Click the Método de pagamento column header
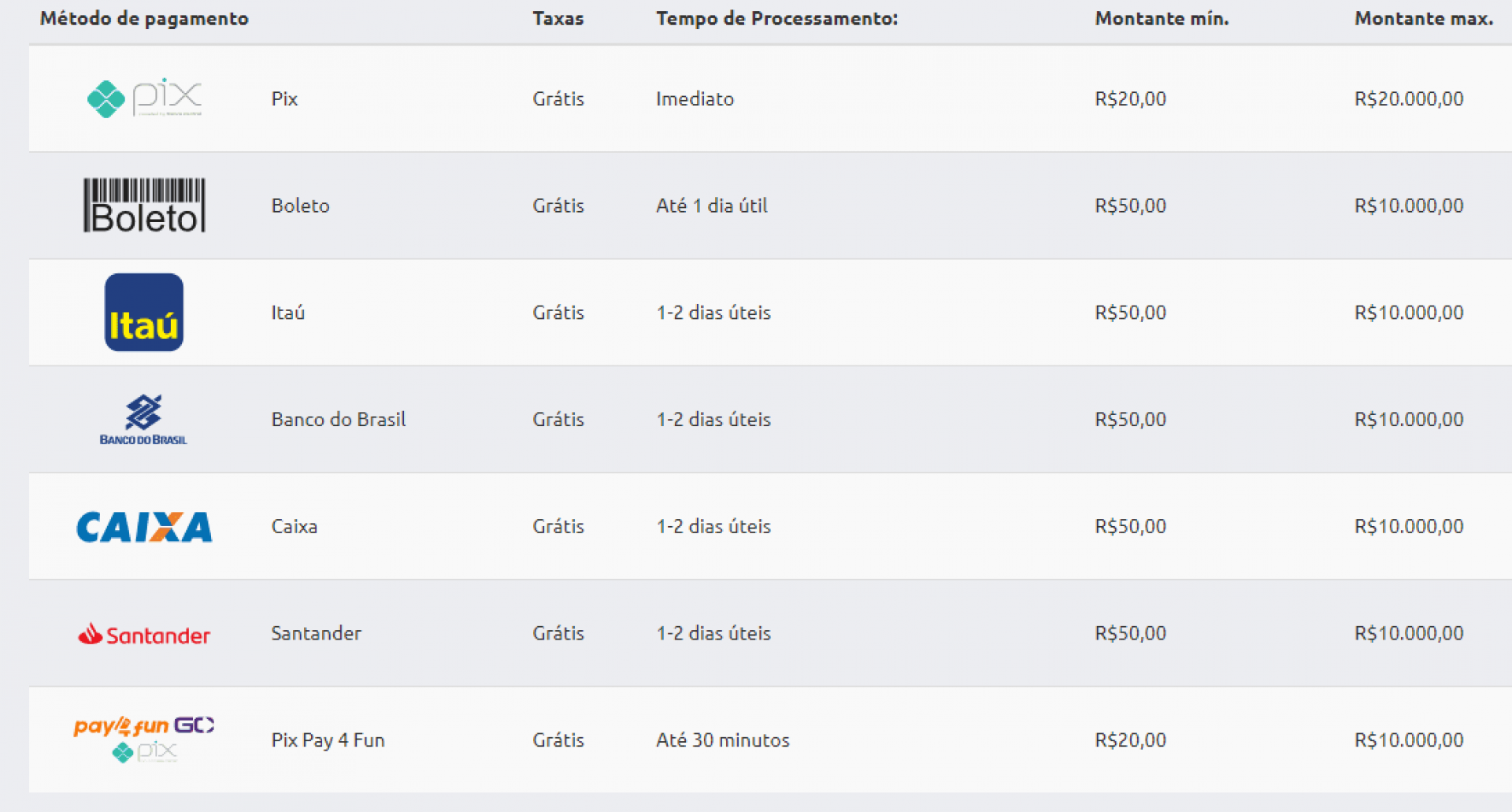Screen dimensions: 1512x812 [144, 19]
